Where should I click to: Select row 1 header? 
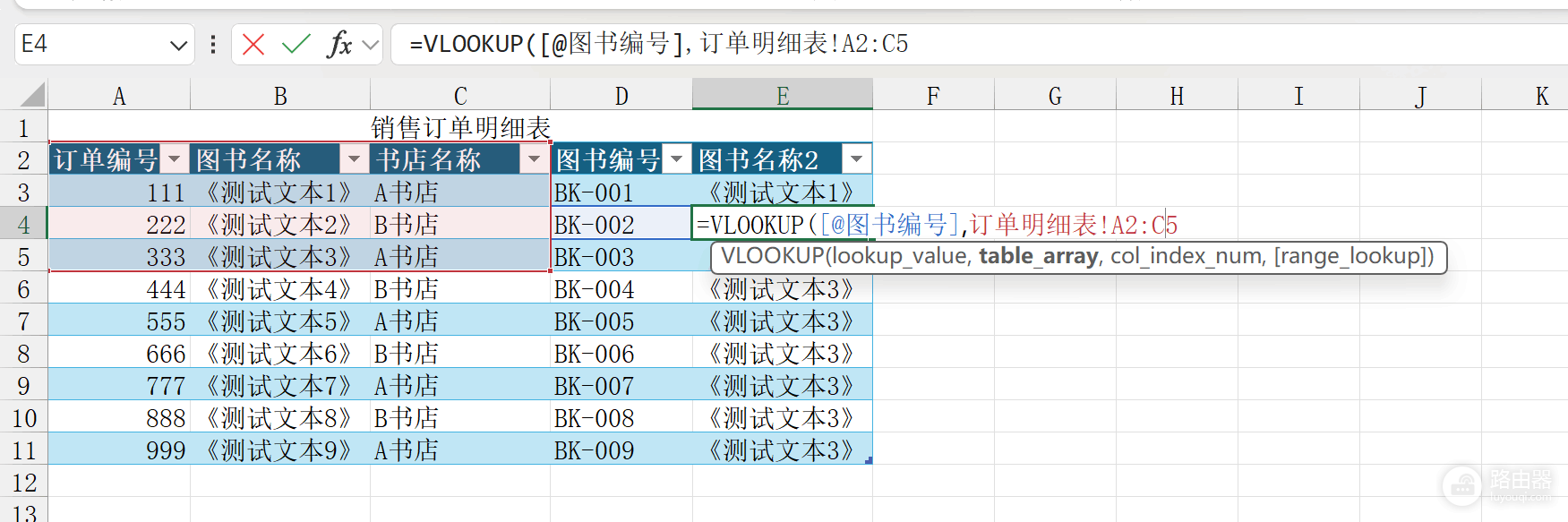[x=24, y=127]
